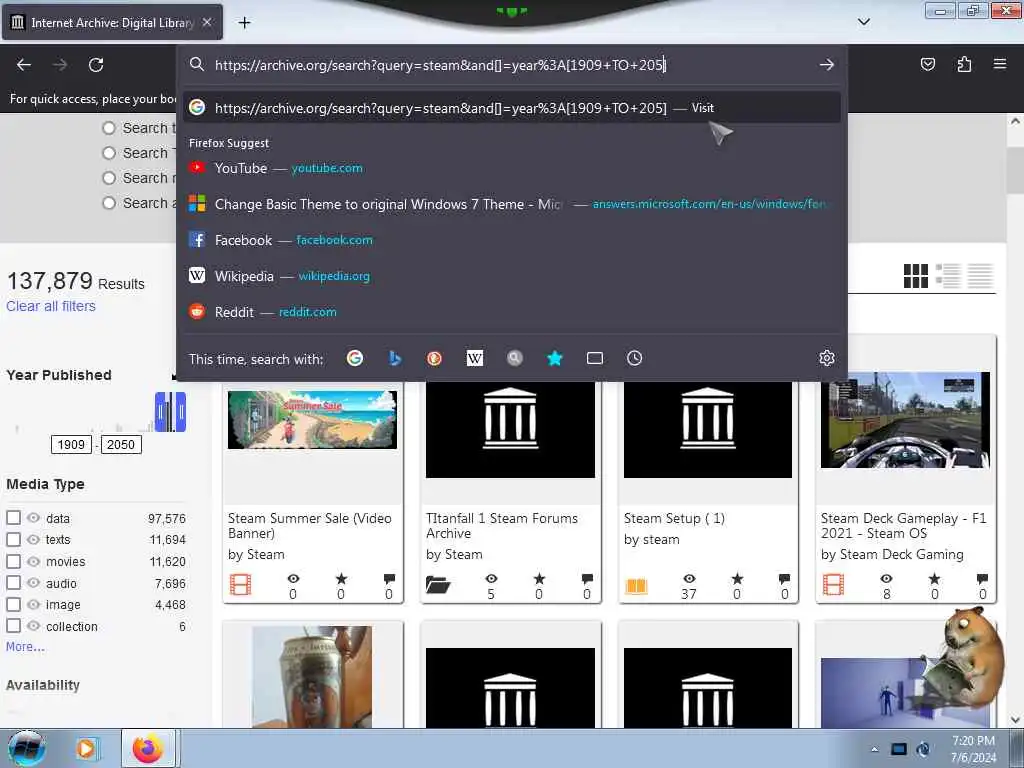Choose YouTube suggestion youtube.com

pyautogui.click(x=512, y=168)
